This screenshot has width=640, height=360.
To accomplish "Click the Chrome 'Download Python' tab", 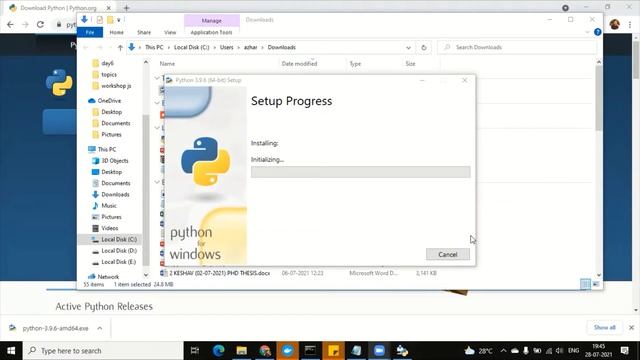I will tap(59, 8).
